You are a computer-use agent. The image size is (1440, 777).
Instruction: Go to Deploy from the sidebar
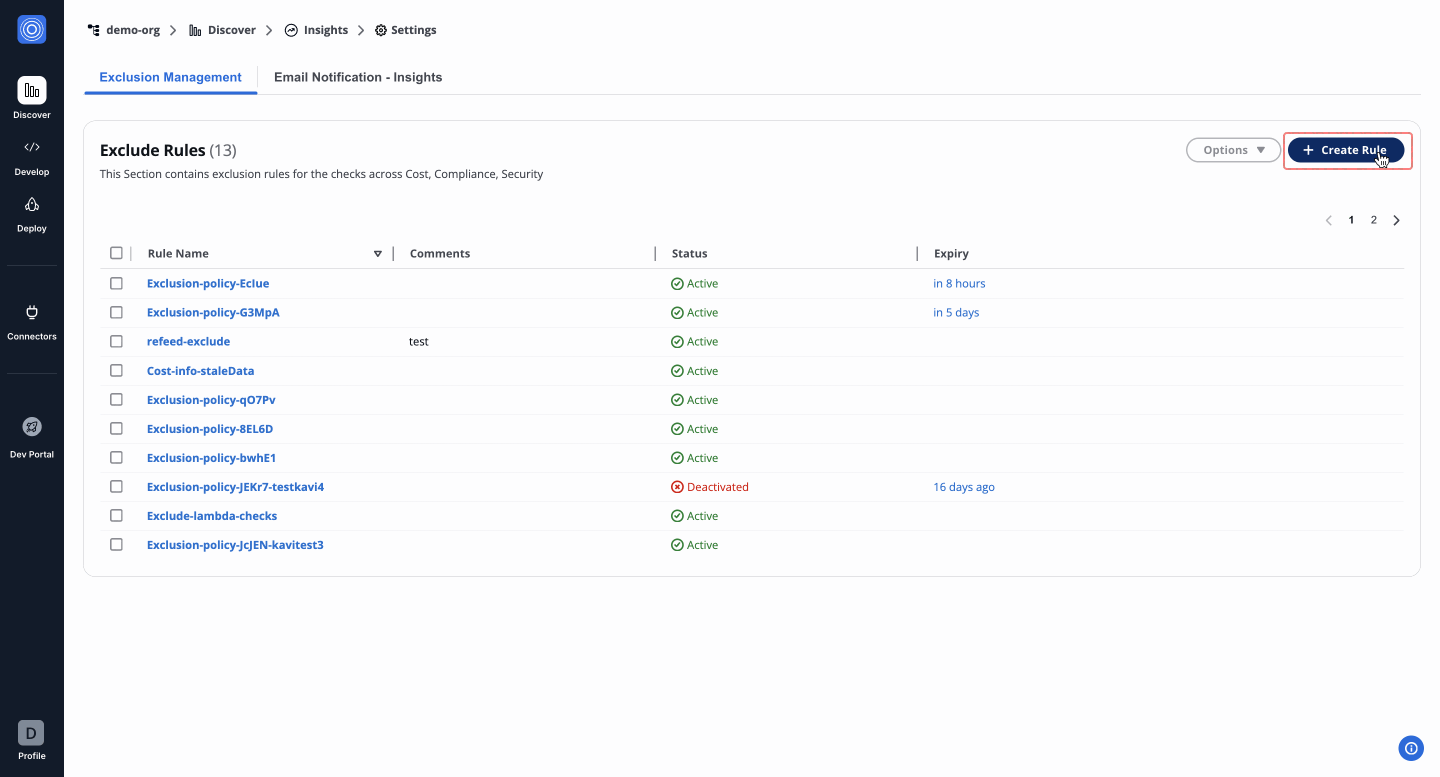tap(32, 205)
